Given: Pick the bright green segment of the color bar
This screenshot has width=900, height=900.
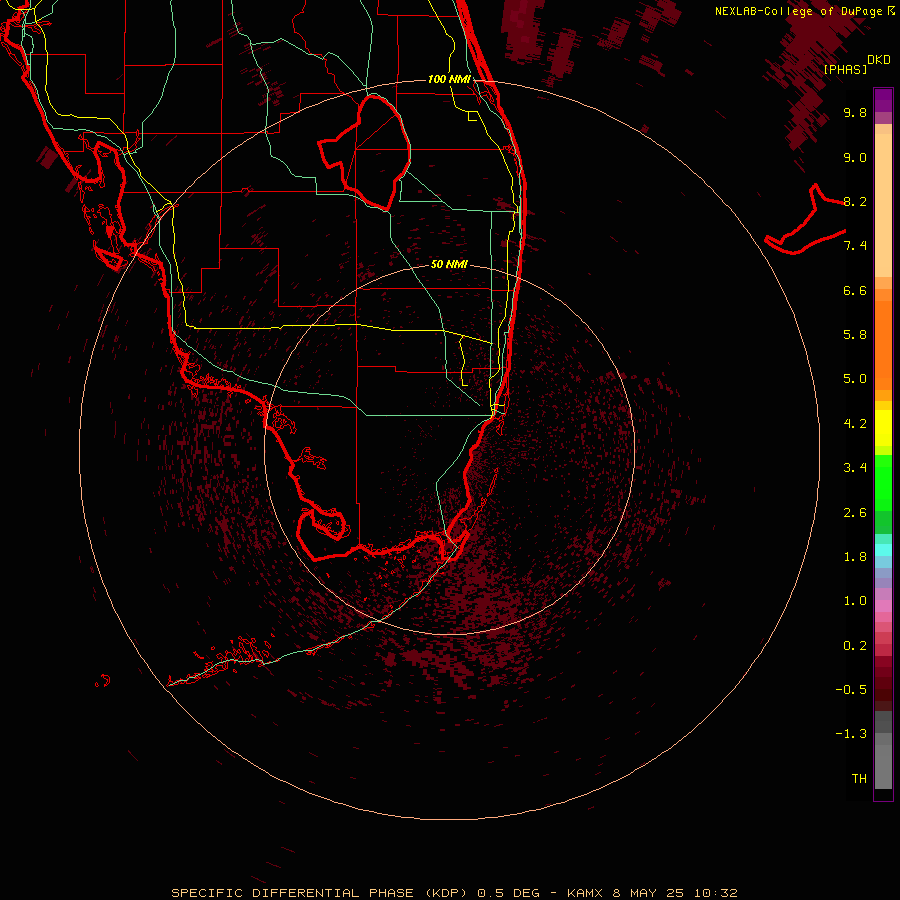Looking at the screenshot, I should [883, 483].
